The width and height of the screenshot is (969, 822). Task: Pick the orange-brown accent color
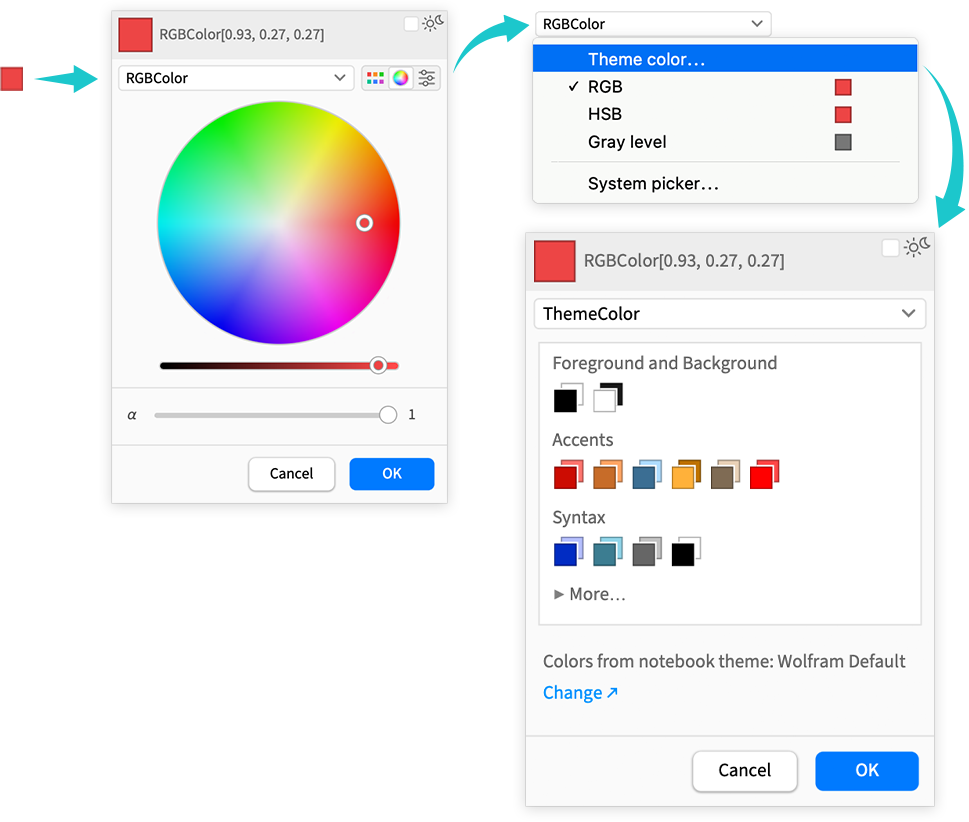[x=607, y=475]
